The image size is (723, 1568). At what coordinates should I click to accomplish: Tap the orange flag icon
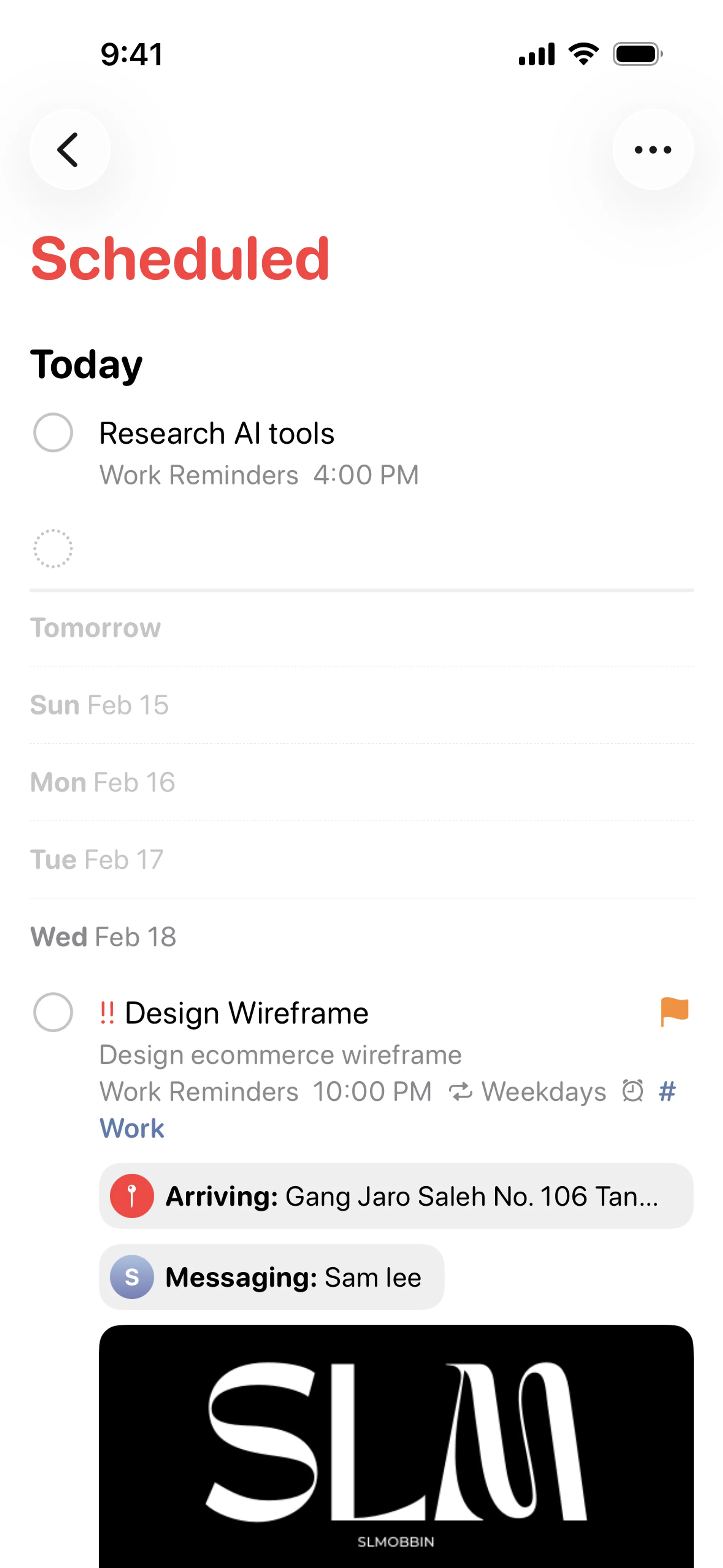pyautogui.click(x=674, y=1012)
